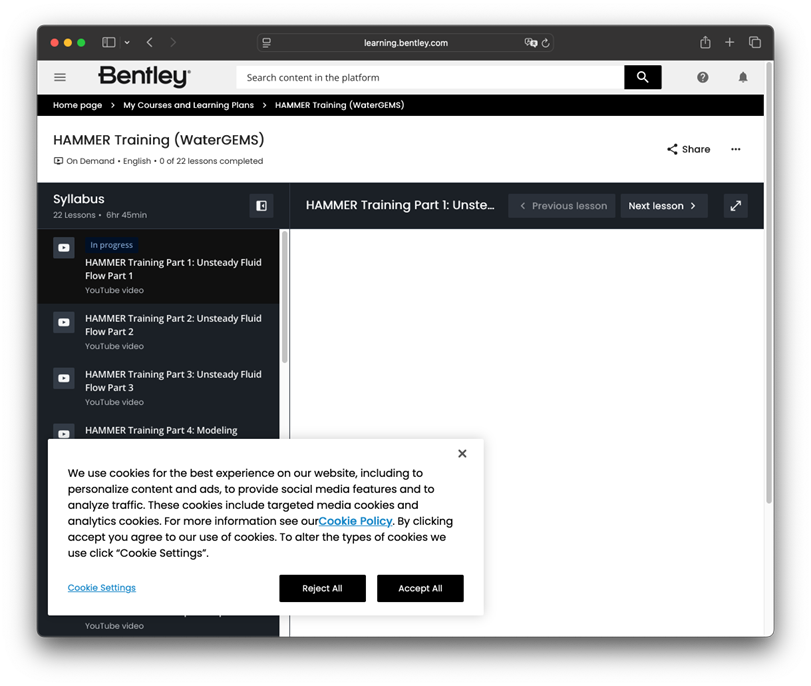The width and height of the screenshot is (811, 686).
Task: Click video icon for HAMMER Training Part 1
Action: click(64, 248)
